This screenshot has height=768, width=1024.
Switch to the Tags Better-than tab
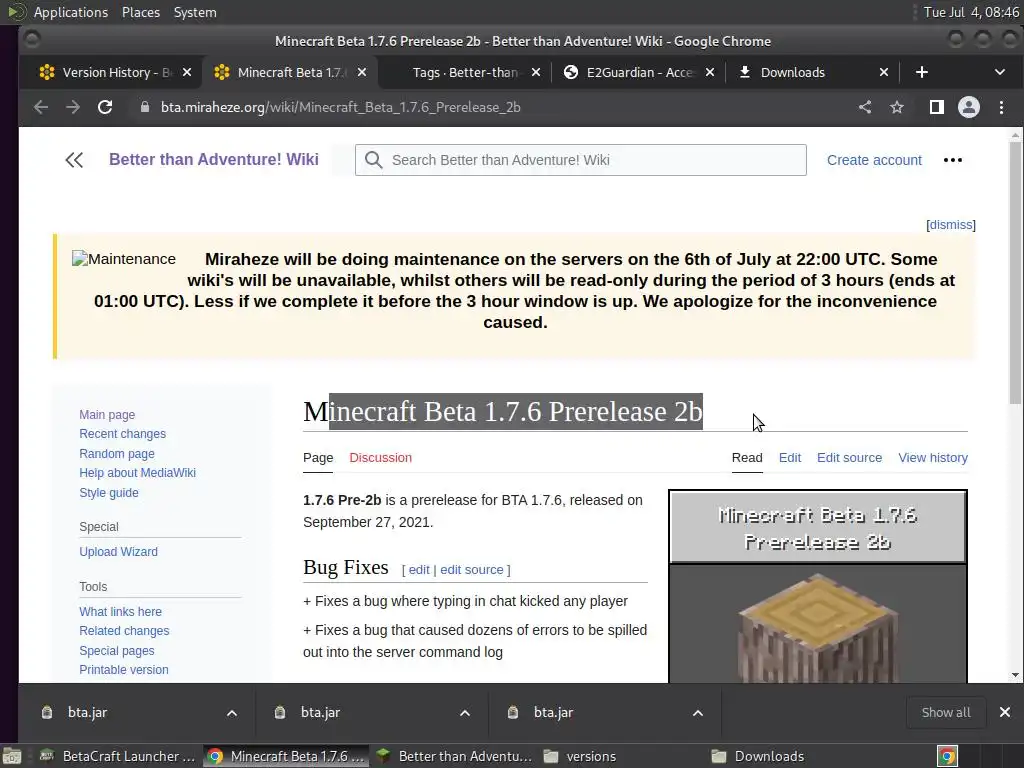(465, 72)
